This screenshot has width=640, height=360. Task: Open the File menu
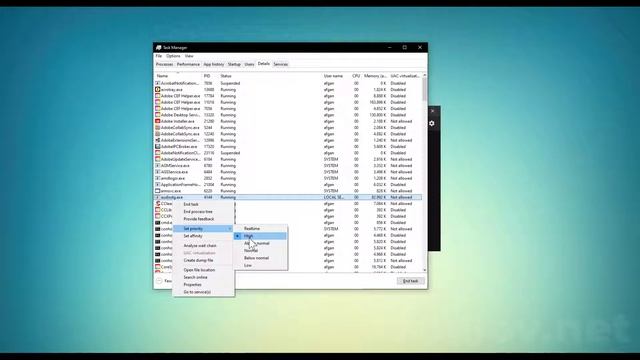pos(159,56)
